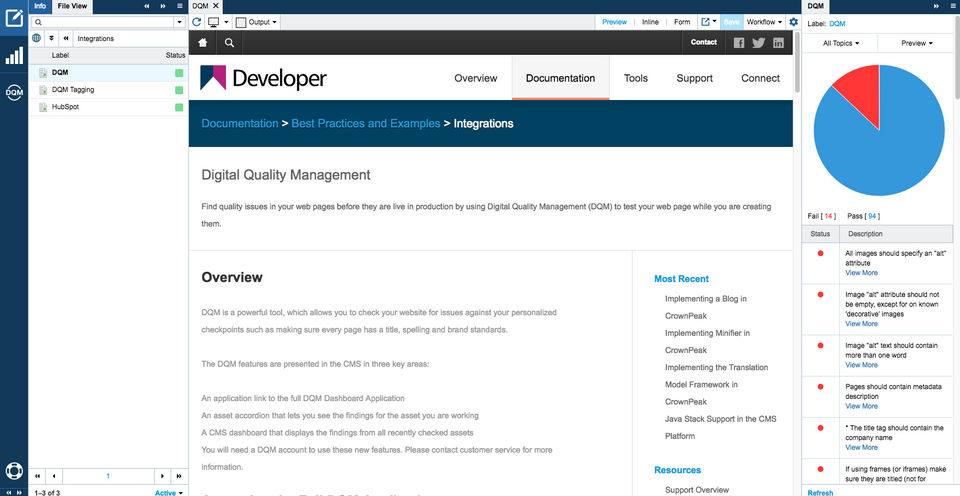The height and width of the screenshot is (496, 960).
Task: Click the Save button
Action: tap(731, 22)
